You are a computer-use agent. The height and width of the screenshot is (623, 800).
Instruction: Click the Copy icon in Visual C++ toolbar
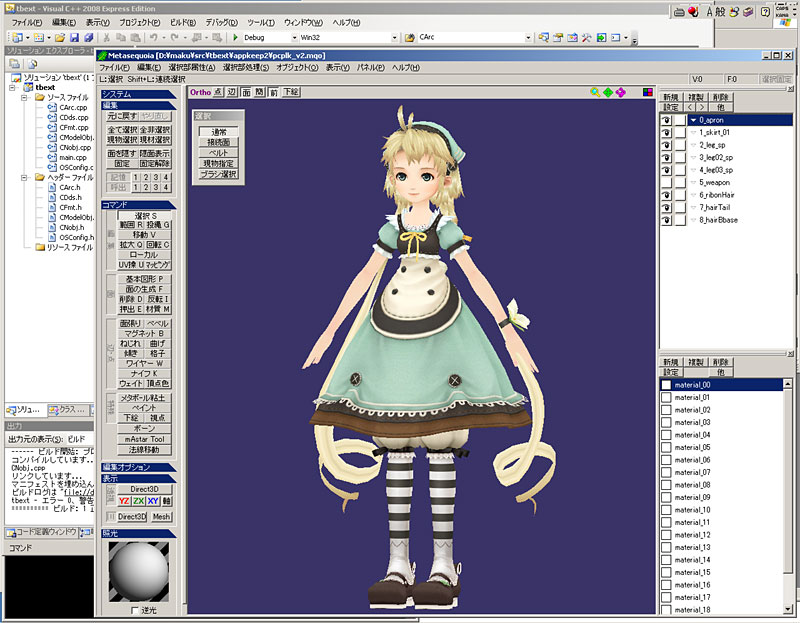pyautogui.click(x=121, y=38)
